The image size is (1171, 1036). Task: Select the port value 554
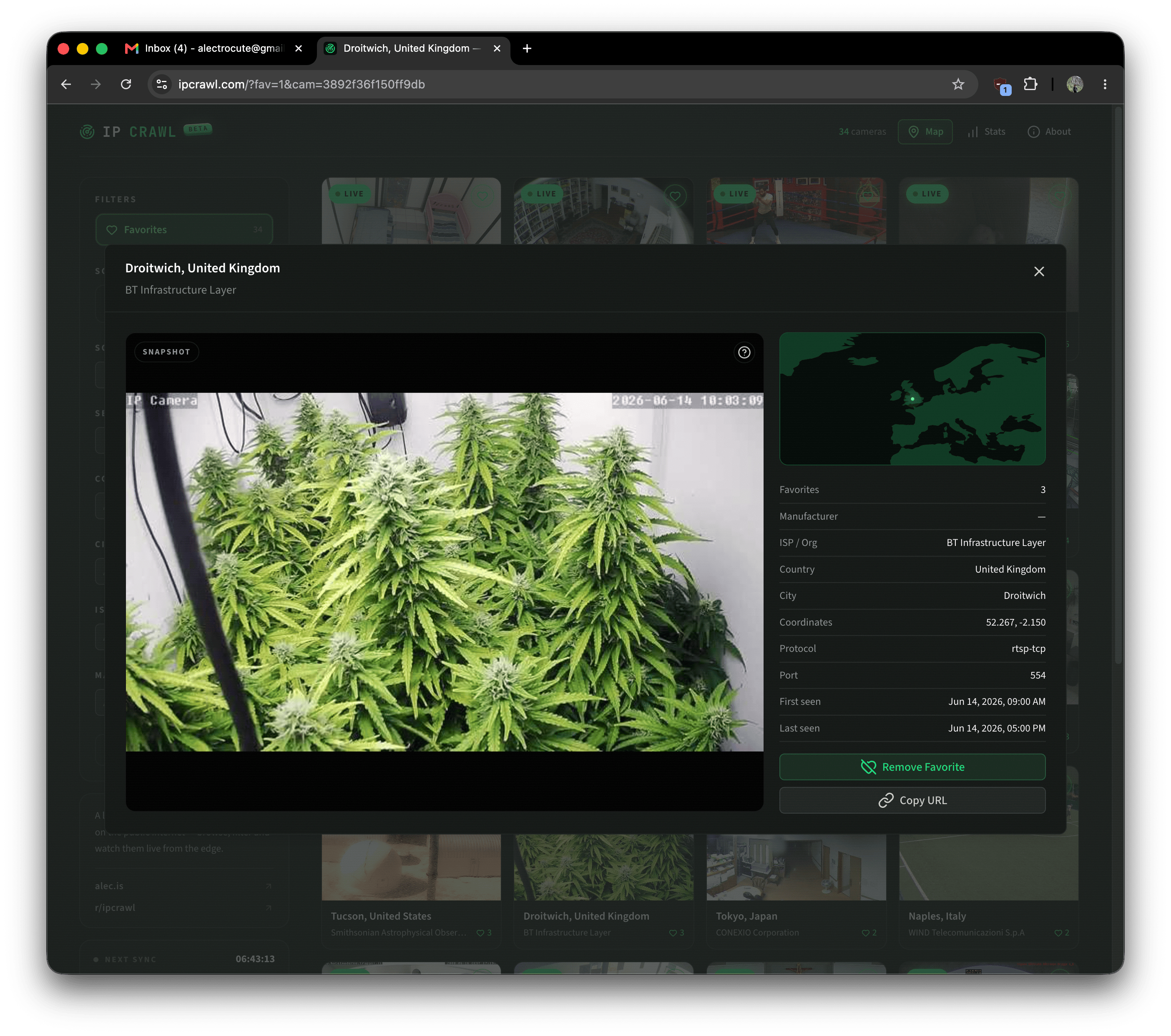pos(1038,675)
